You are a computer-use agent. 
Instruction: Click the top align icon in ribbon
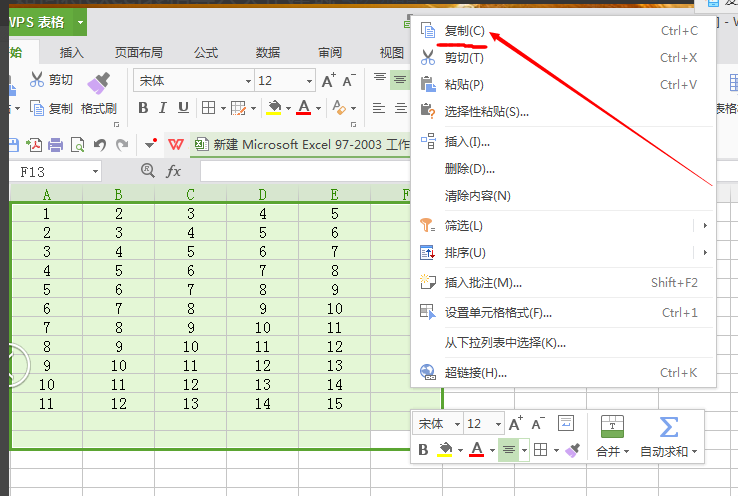click(380, 78)
